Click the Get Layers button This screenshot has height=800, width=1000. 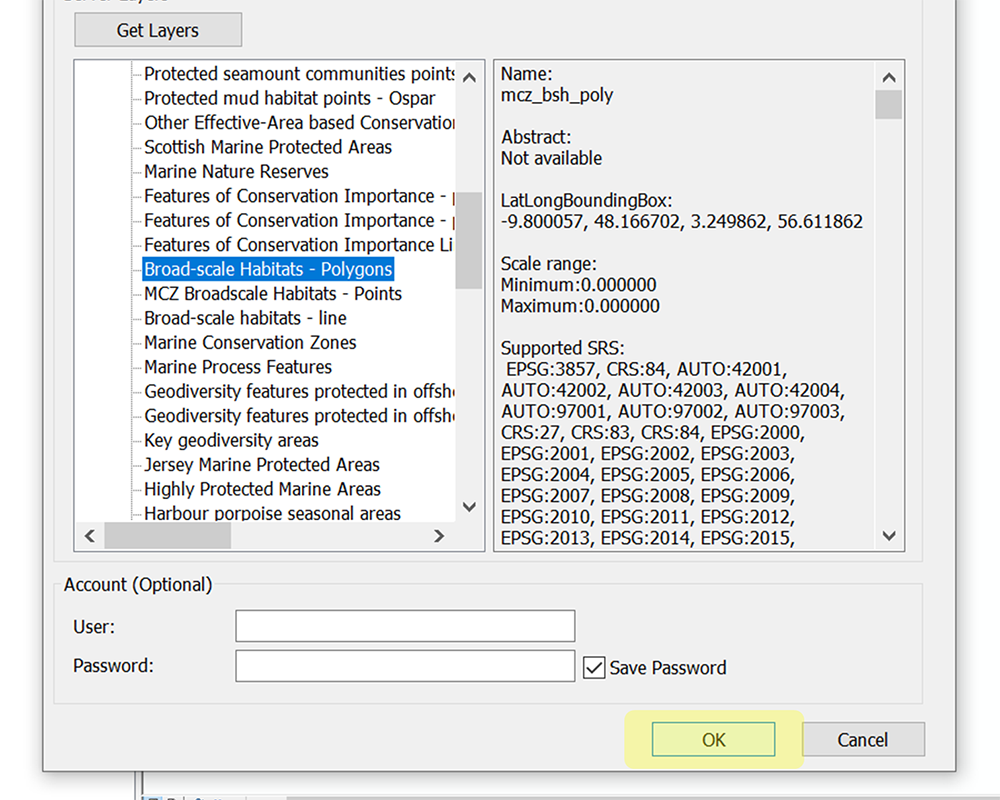tap(157, 29)
